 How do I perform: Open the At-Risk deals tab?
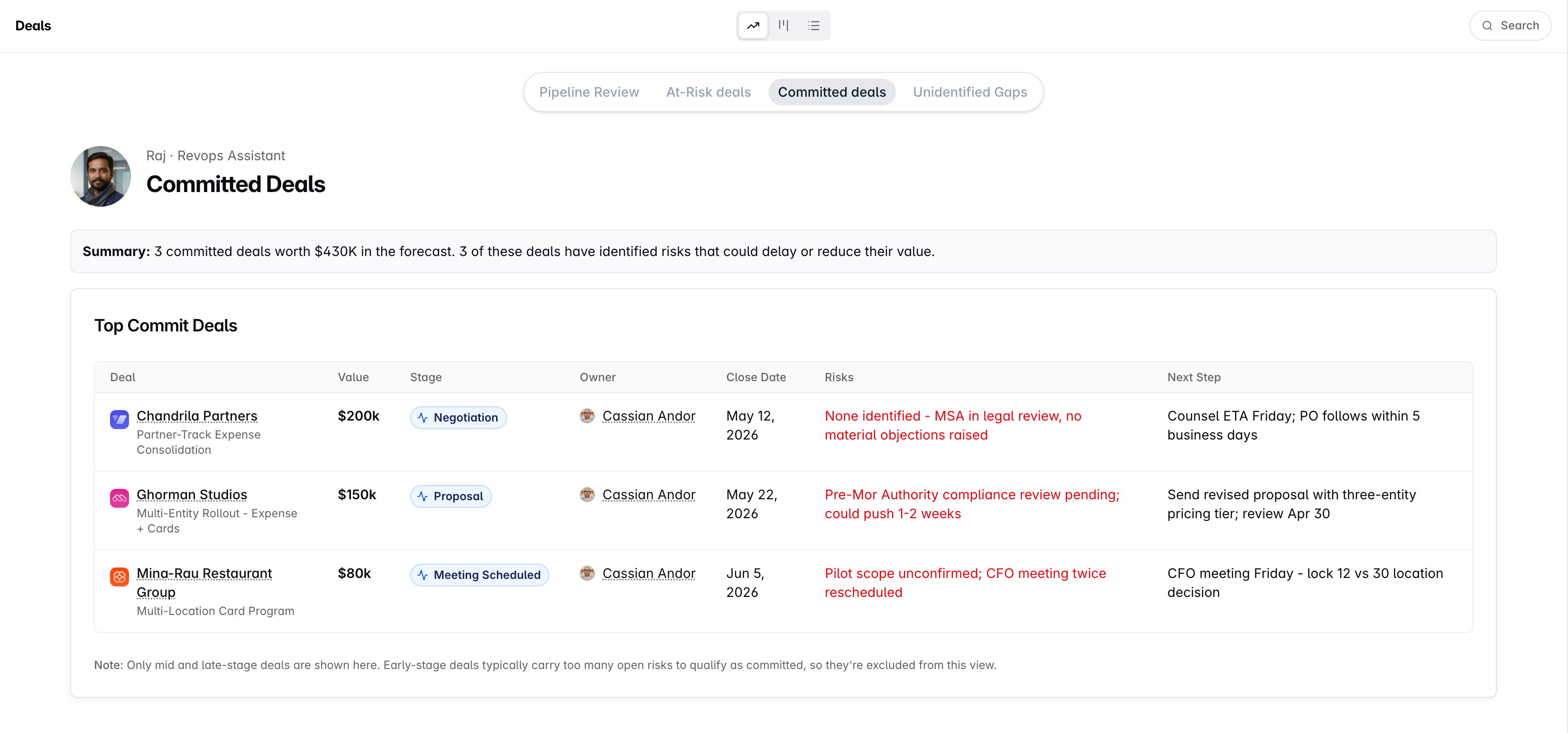pyautogui.click(x=709, y=92)
